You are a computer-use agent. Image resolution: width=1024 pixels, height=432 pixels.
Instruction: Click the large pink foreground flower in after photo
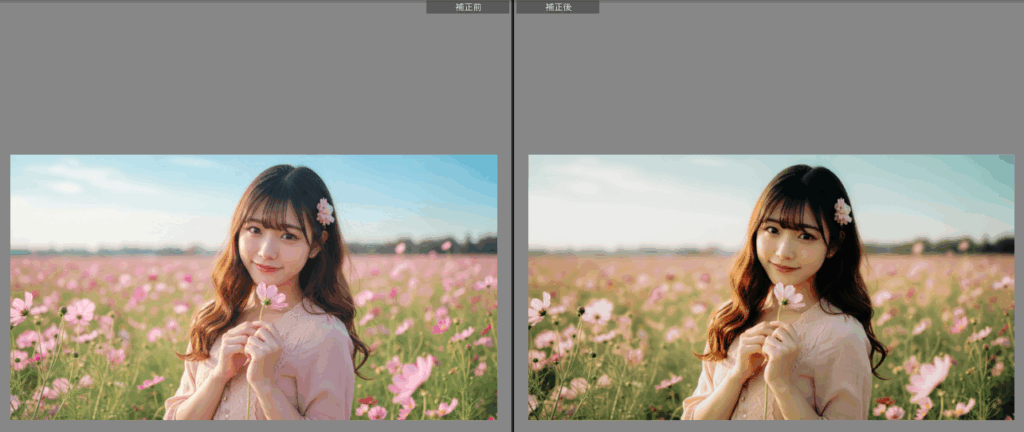pos(928,380)
